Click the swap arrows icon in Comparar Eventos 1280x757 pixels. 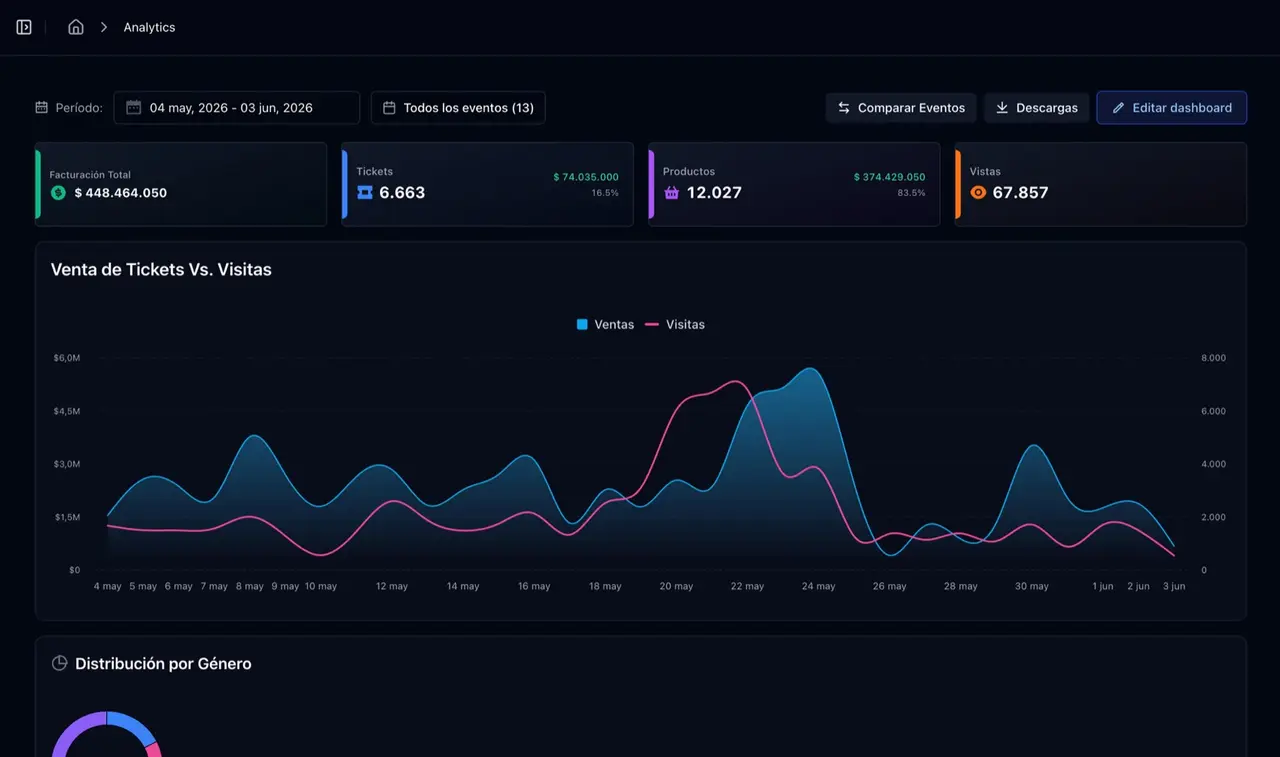click(x=844, y=108)
